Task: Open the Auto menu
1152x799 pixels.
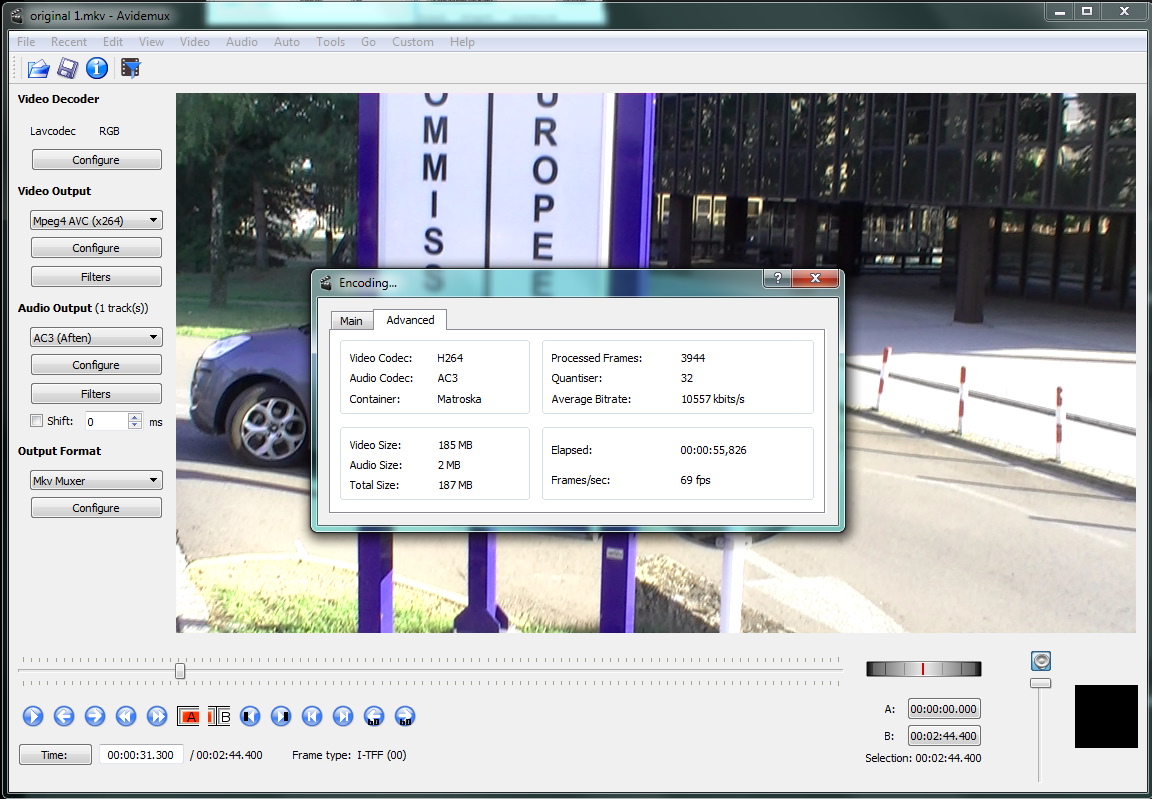Action: (287, 42)
